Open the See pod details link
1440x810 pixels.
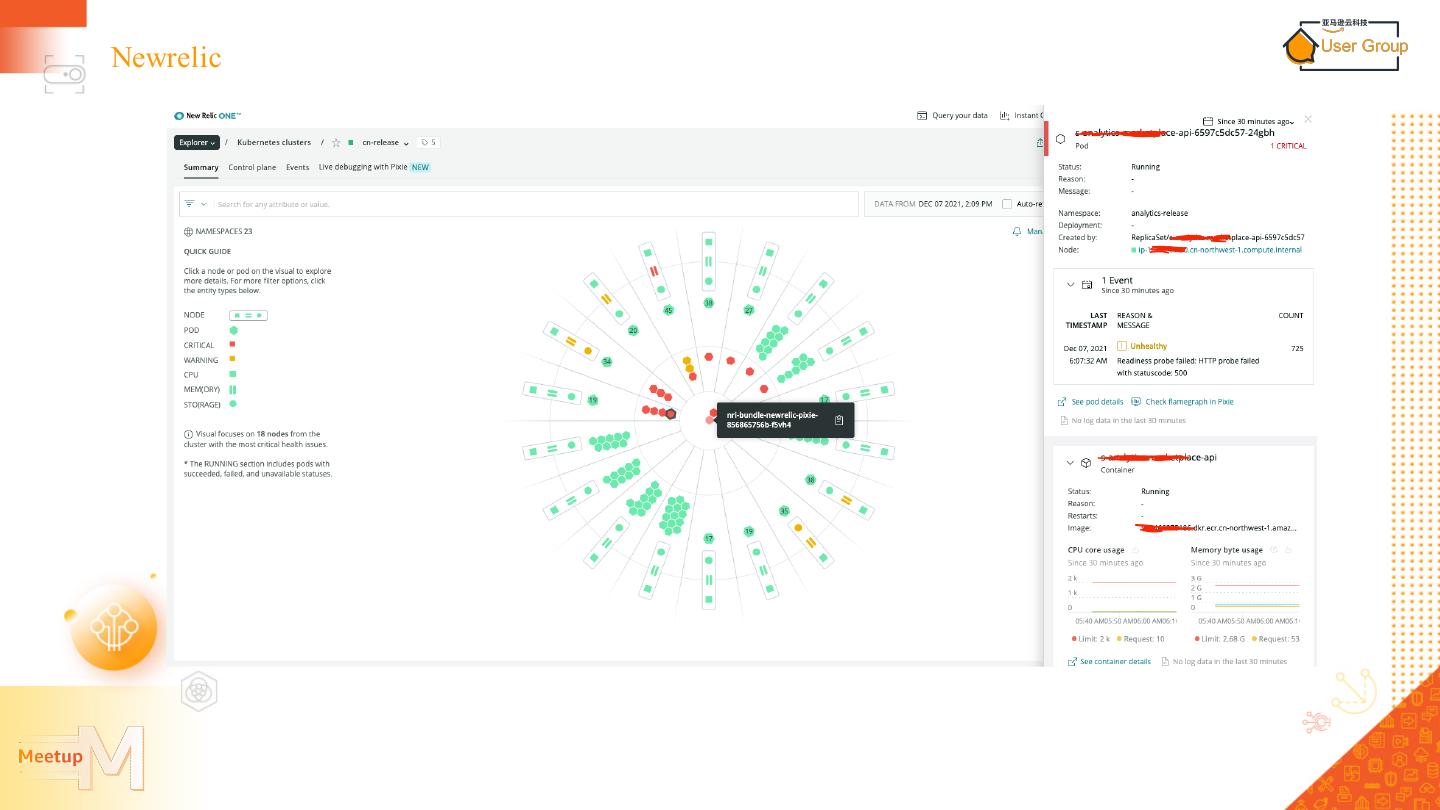[x=1097, y=402]
